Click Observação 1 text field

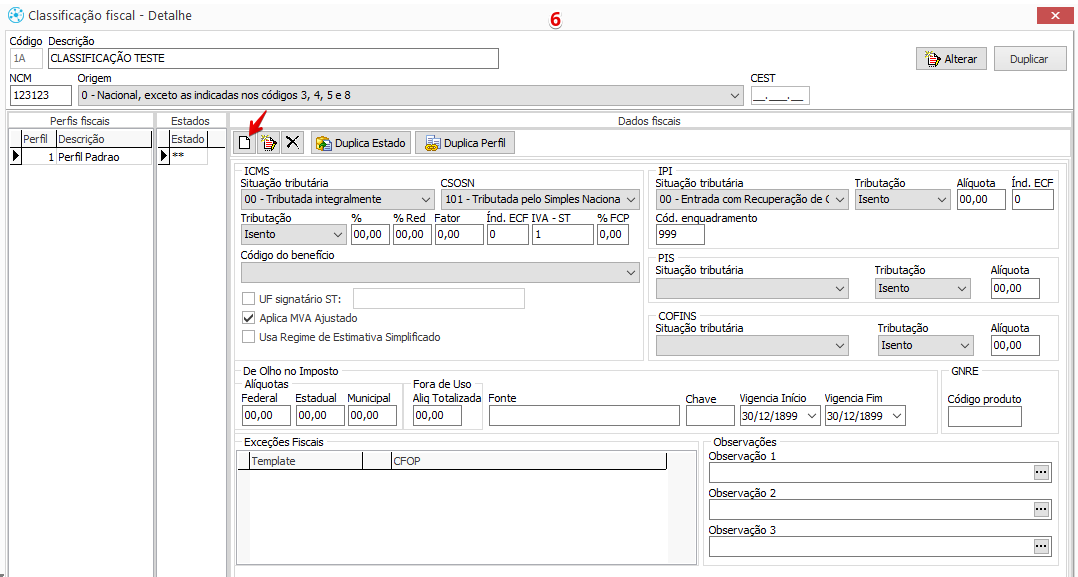871,472
